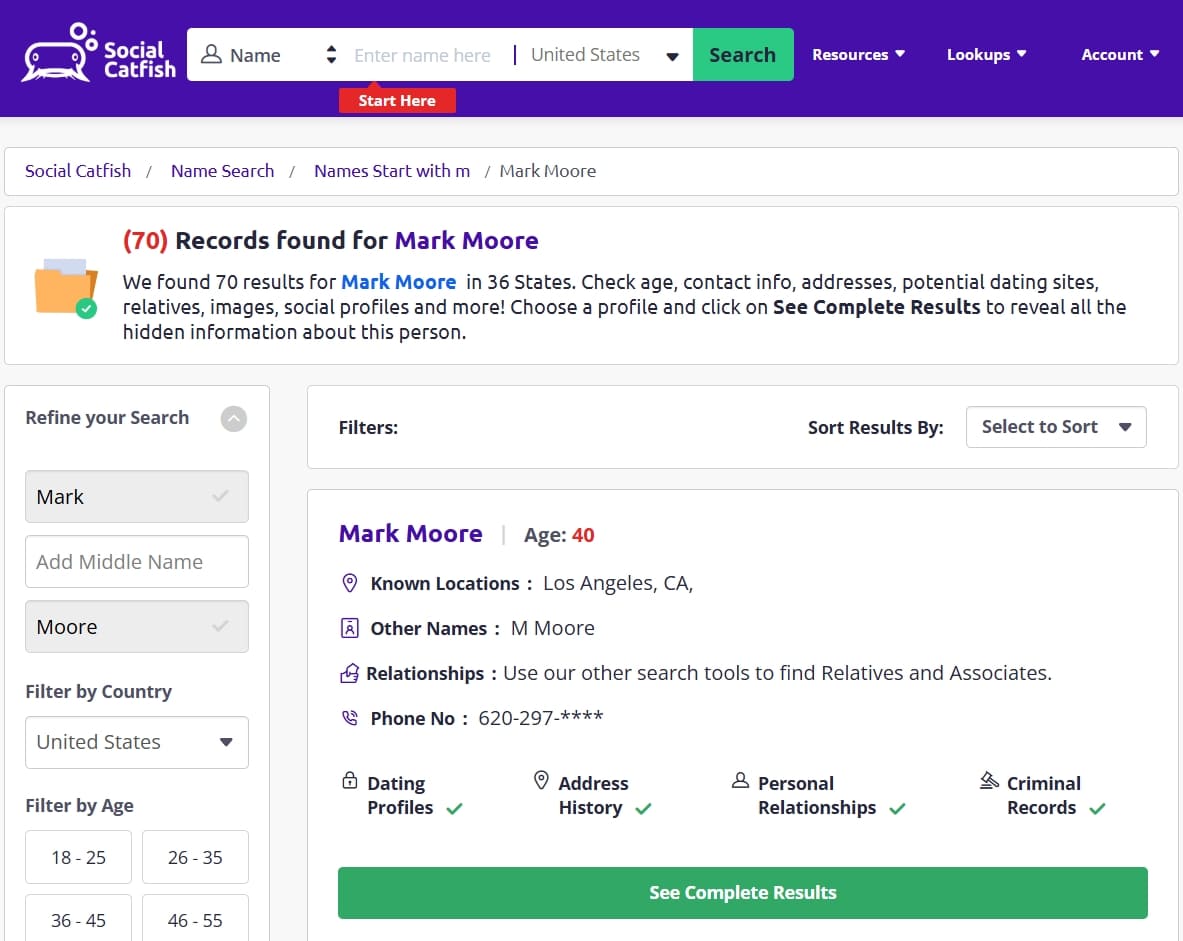The height and width of the screenshot is (941, 1183).
Task: Click the Phone No handset icon
Action: 350,718
